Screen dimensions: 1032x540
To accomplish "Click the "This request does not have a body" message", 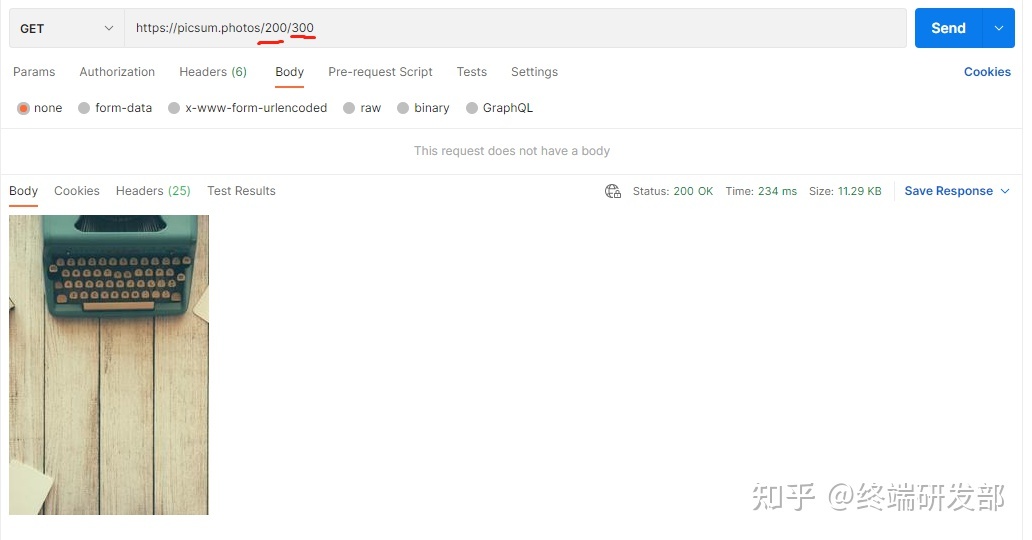I will pos(512,151).
